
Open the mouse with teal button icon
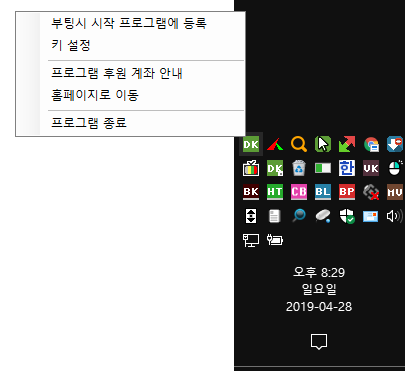coord(395,168)
